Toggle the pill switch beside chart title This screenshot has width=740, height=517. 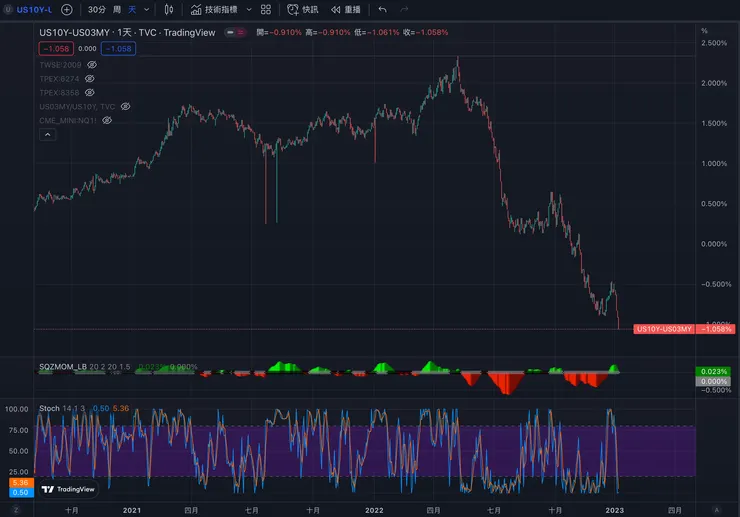[x=235, y=32]
